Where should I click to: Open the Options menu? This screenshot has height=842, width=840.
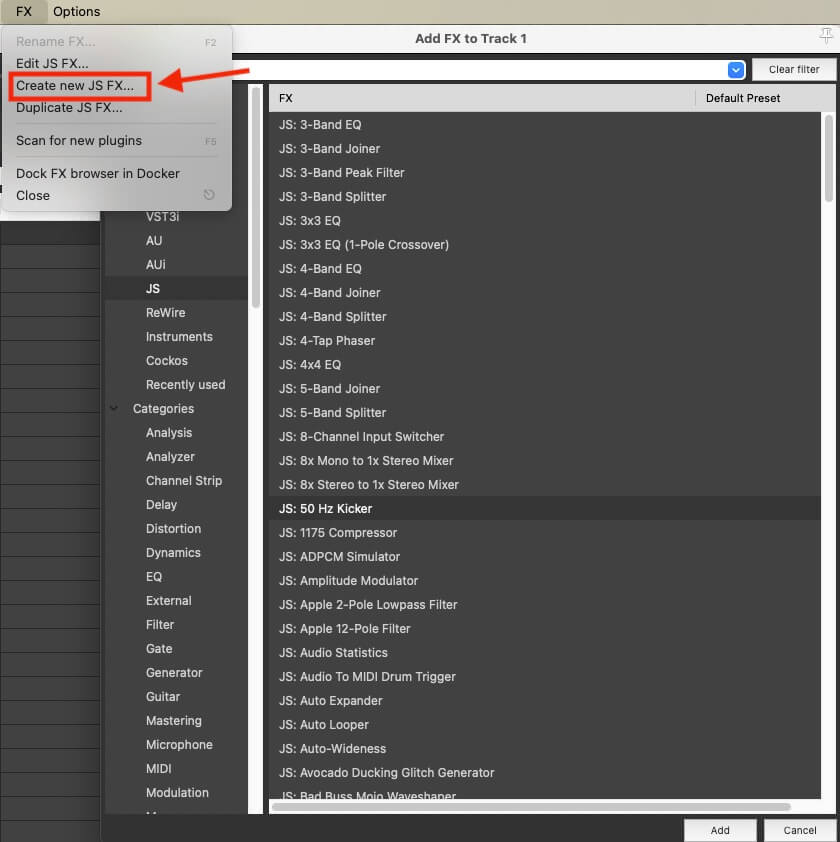tap(77, 12)
